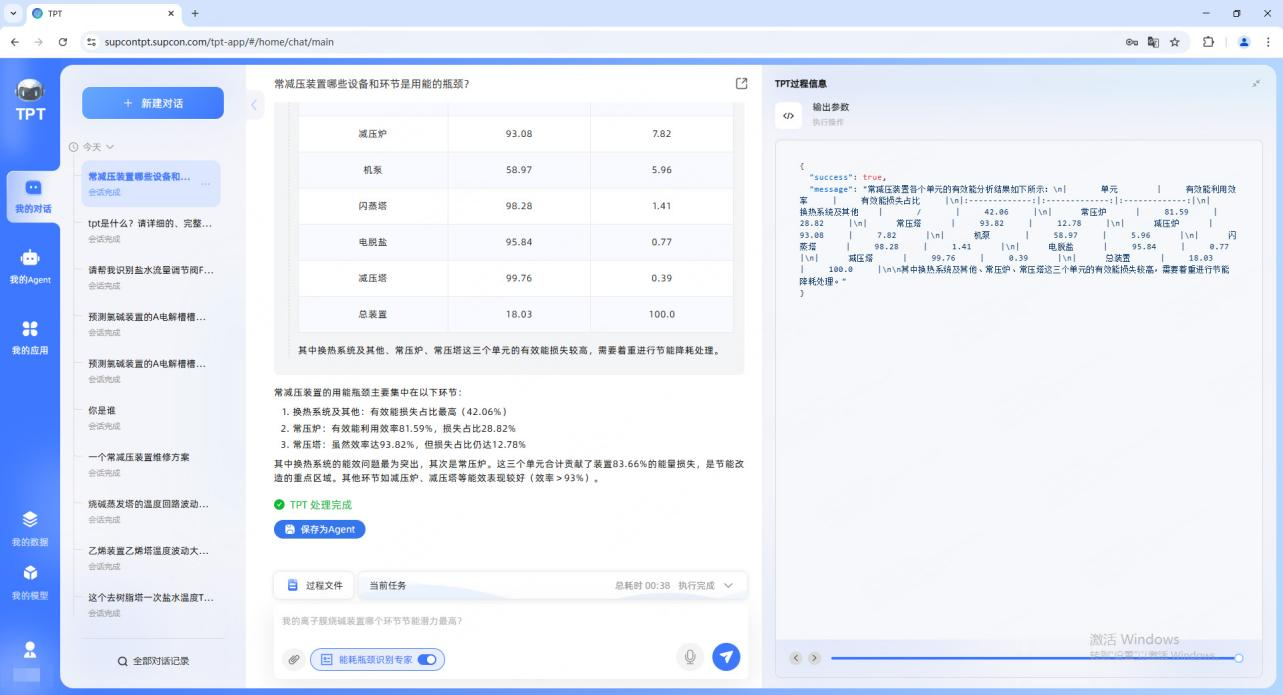Screen dimensions: 1283x695
Task: Click the translate page icon in address bar
Action: [x=1153, y=42]
